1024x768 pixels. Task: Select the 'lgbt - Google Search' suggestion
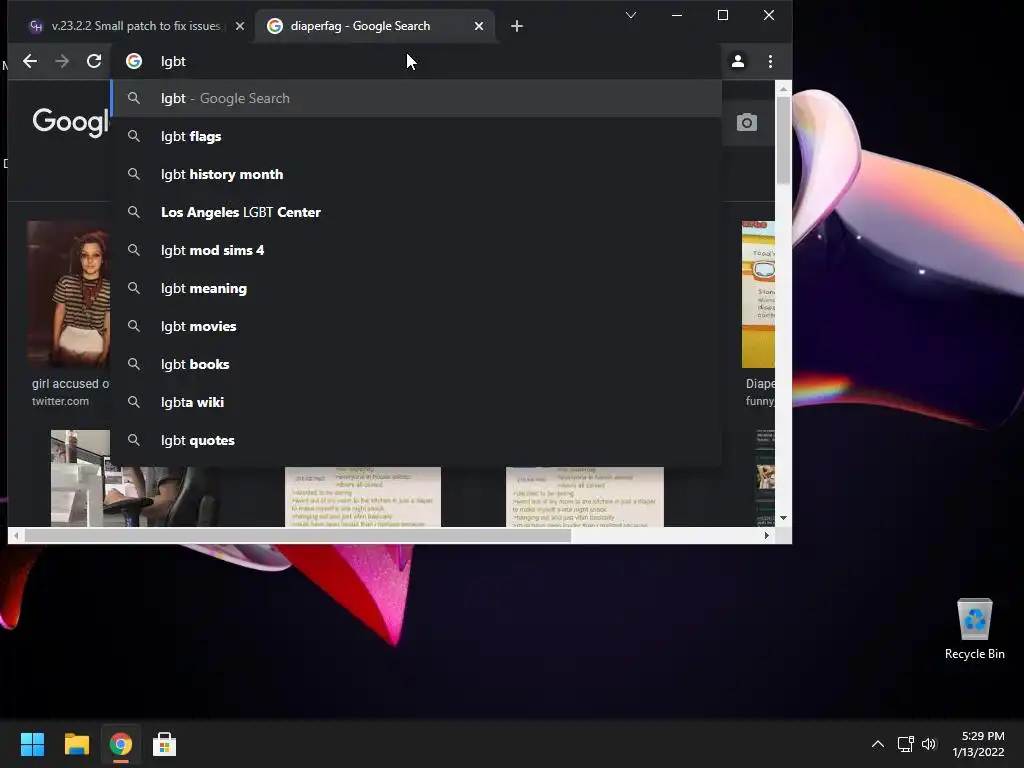pos(416,98)
